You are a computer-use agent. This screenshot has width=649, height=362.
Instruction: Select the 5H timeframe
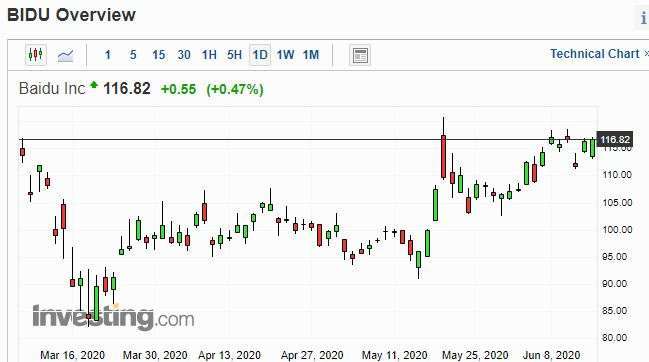tap(234, 55)
